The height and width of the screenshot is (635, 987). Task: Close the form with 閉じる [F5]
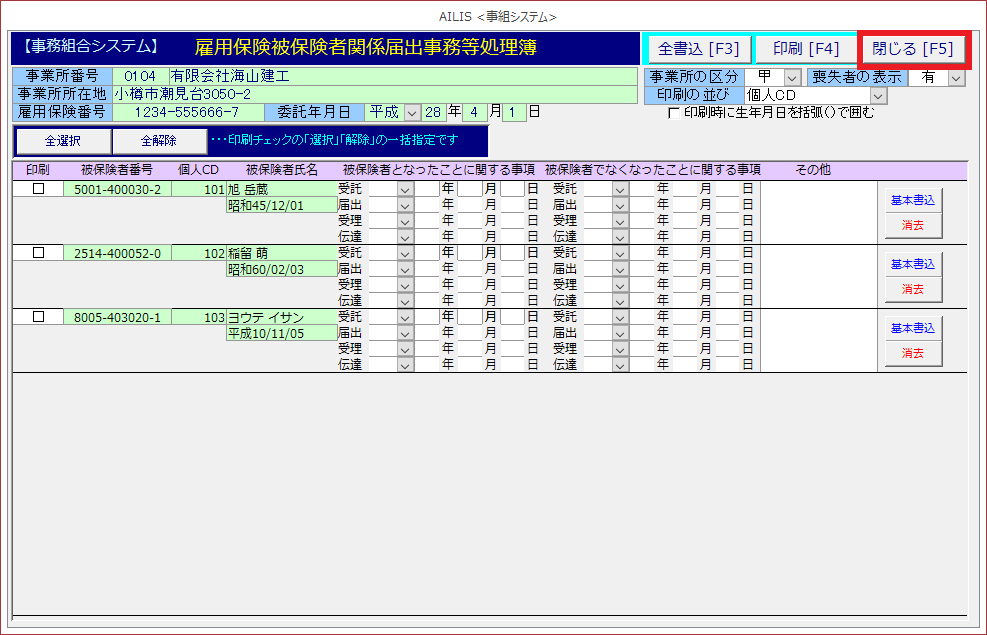point(912,49)
